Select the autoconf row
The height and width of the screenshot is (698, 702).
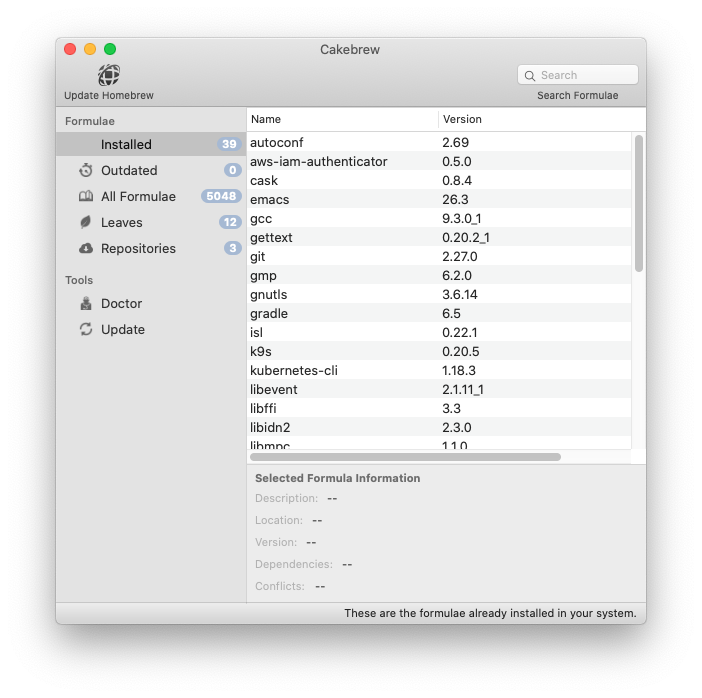pyautogui.click(x=439, y=142)
